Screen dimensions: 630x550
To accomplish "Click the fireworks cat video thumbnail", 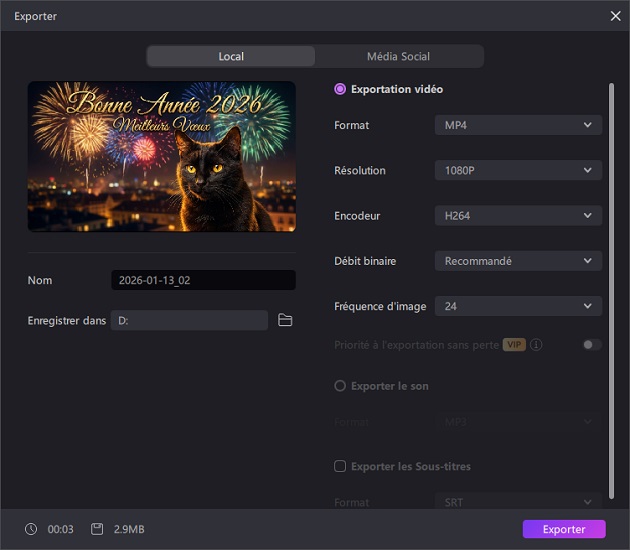I will pyautogui.click(x=162, y=156).
